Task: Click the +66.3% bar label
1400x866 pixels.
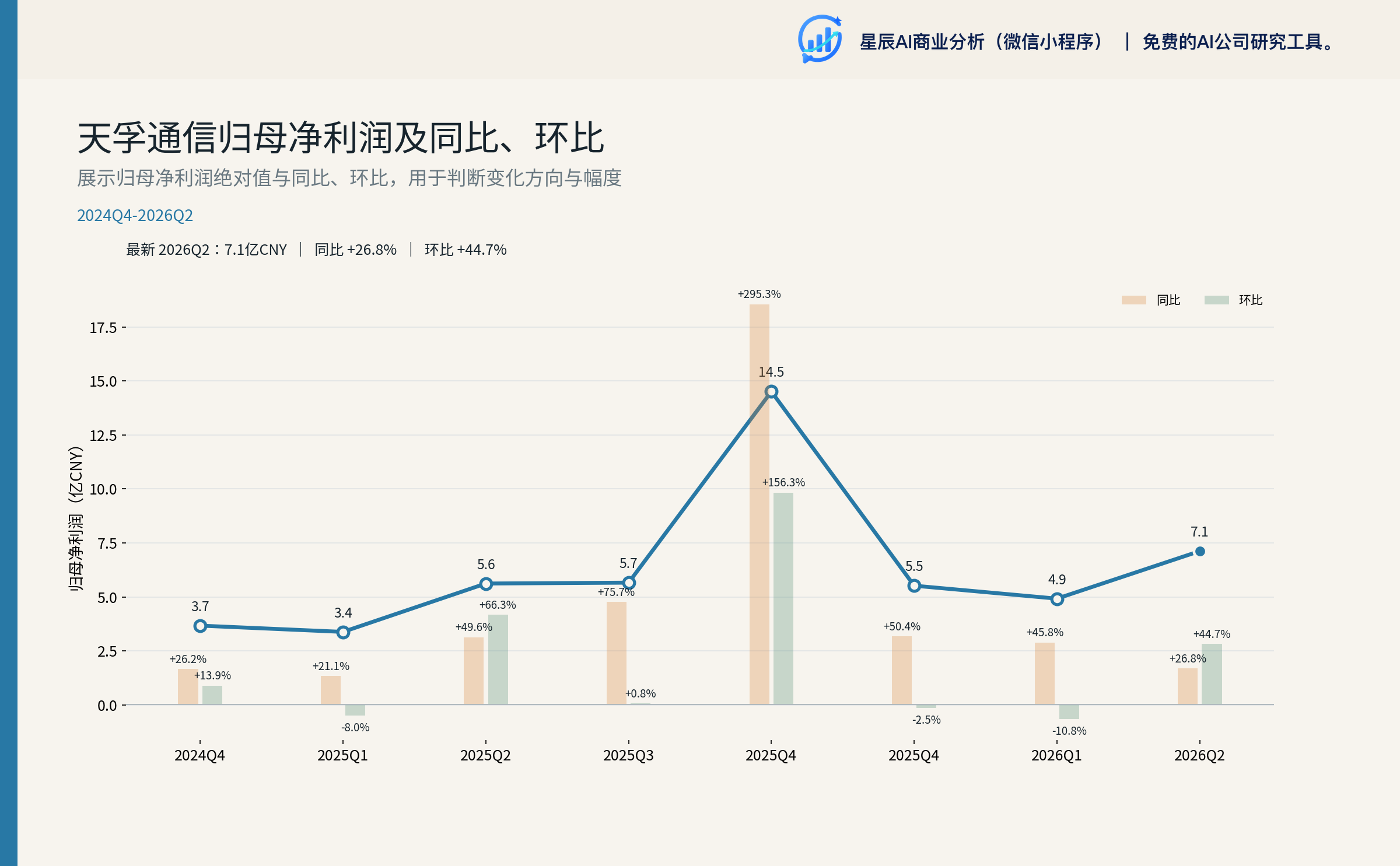Action: [498, 605]
